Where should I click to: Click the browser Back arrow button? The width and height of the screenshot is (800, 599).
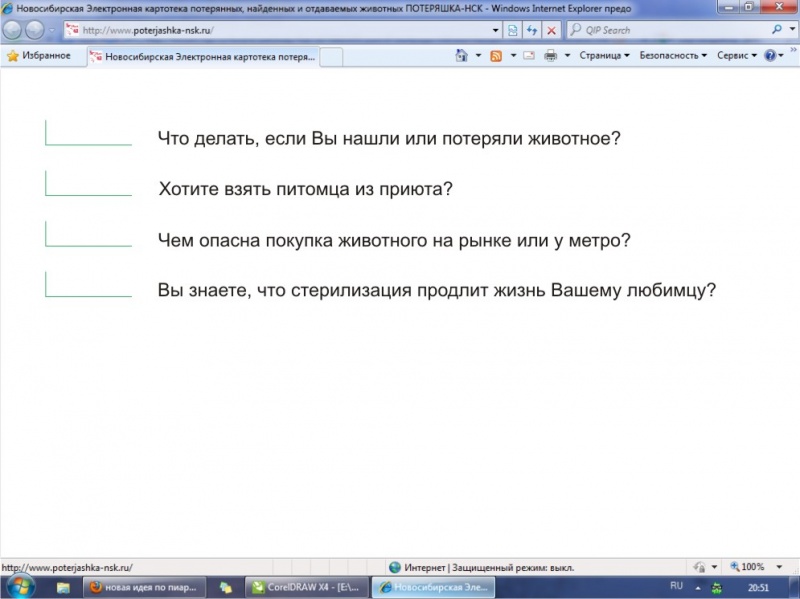click(13, 30)
